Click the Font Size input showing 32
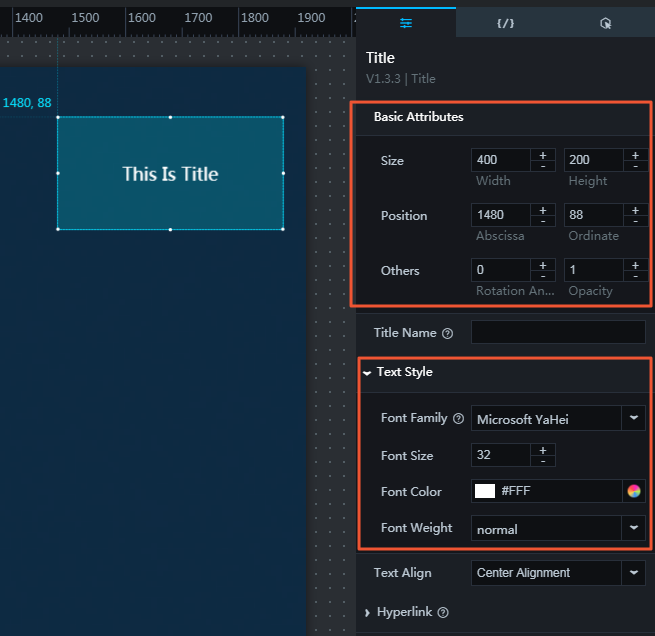Viewport: 655px width, 636px height. click(x=501, y=455)
